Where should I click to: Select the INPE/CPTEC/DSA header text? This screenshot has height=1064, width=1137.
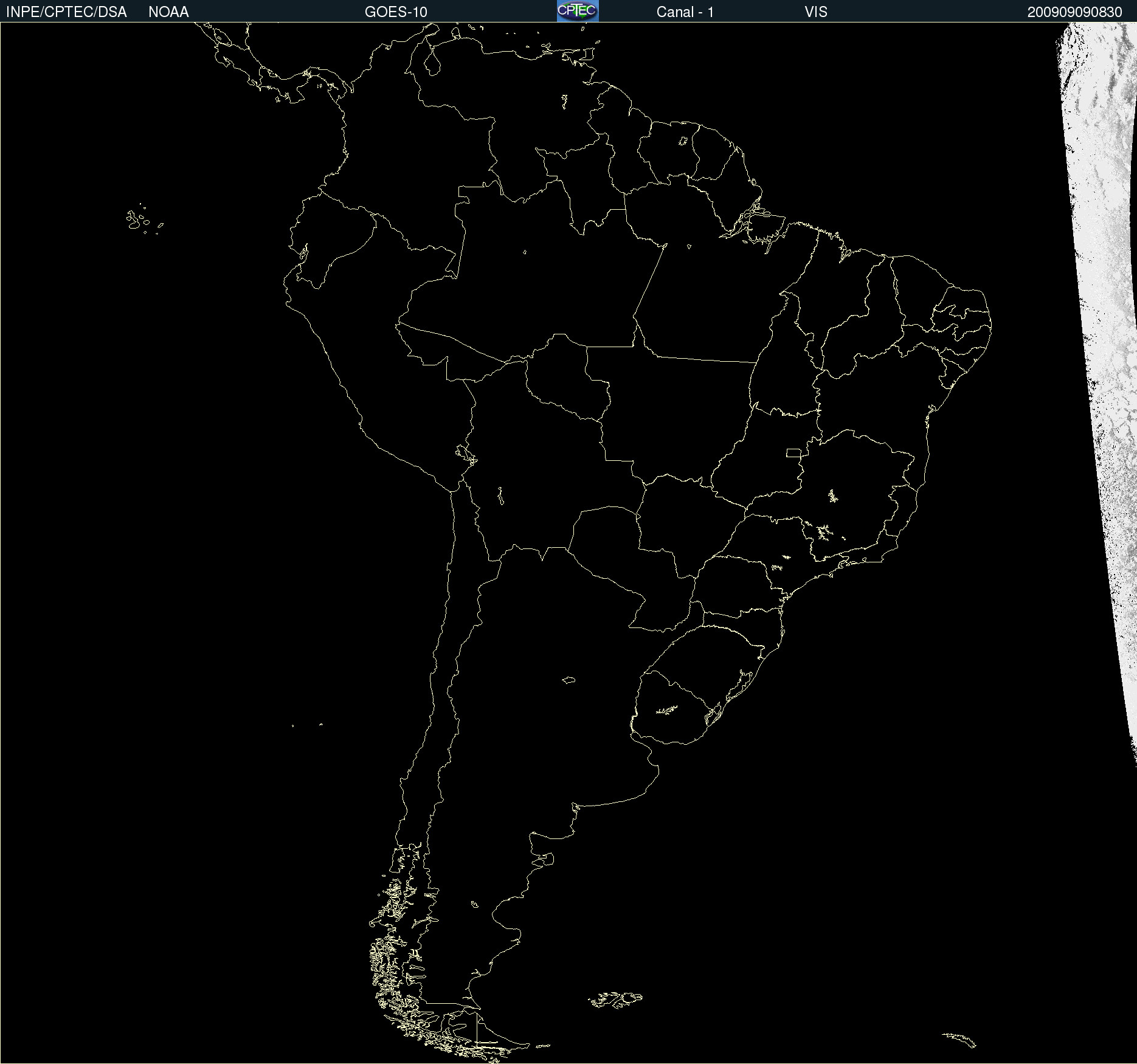click(x=66, y=12)
